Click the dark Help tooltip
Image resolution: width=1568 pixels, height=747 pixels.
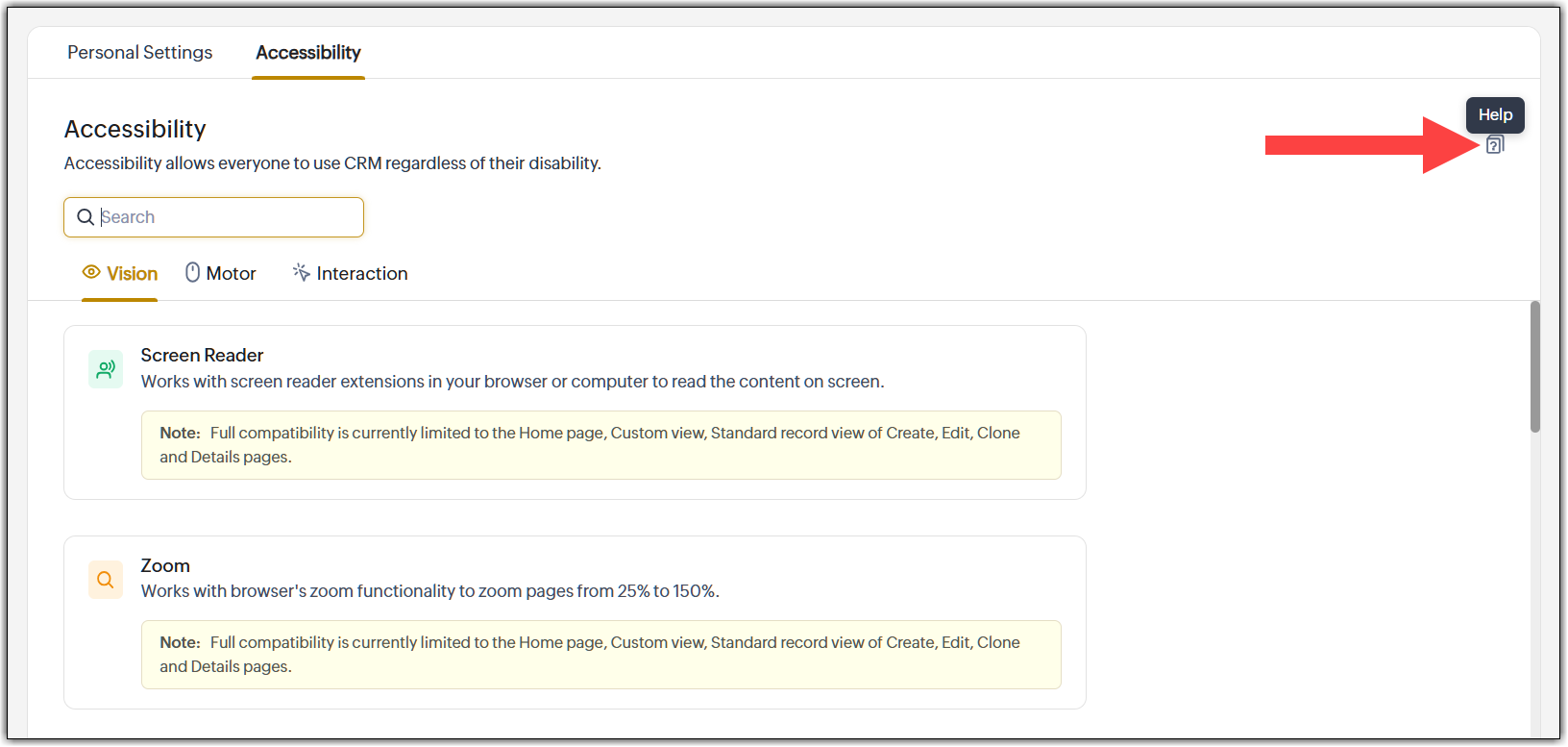[x=1495, y=115]
